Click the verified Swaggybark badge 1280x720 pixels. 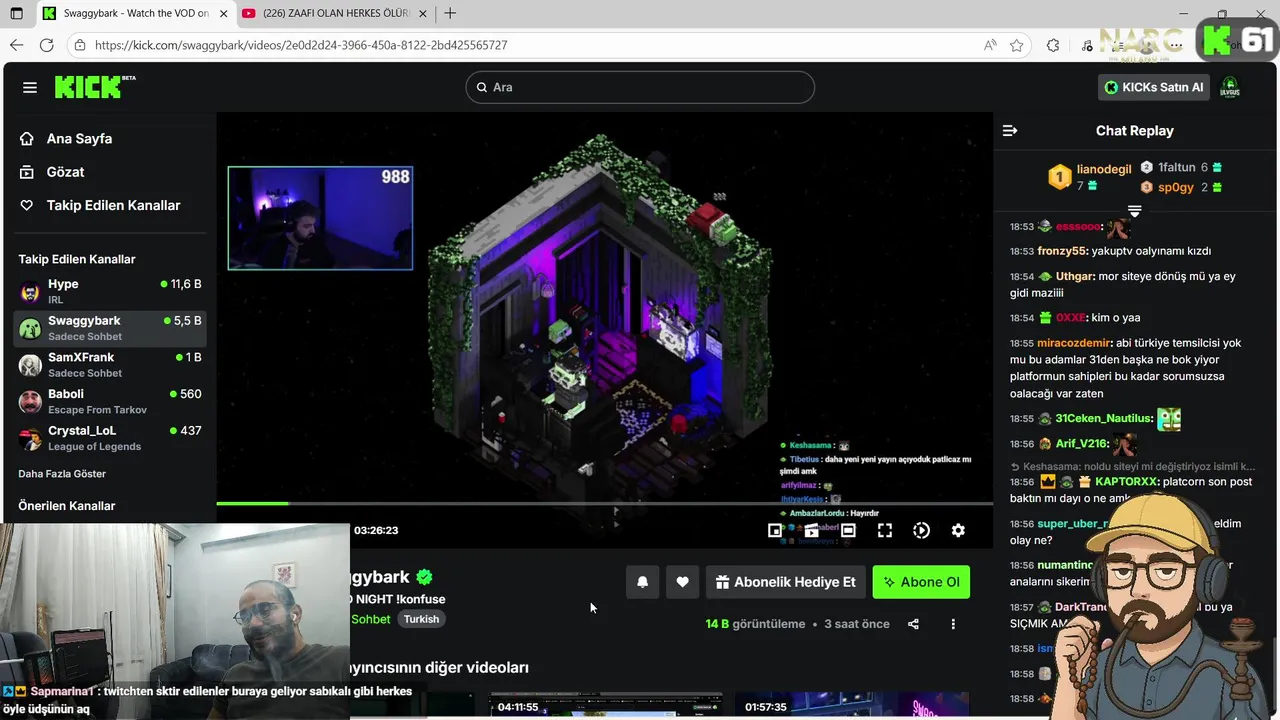pos(424,577)
